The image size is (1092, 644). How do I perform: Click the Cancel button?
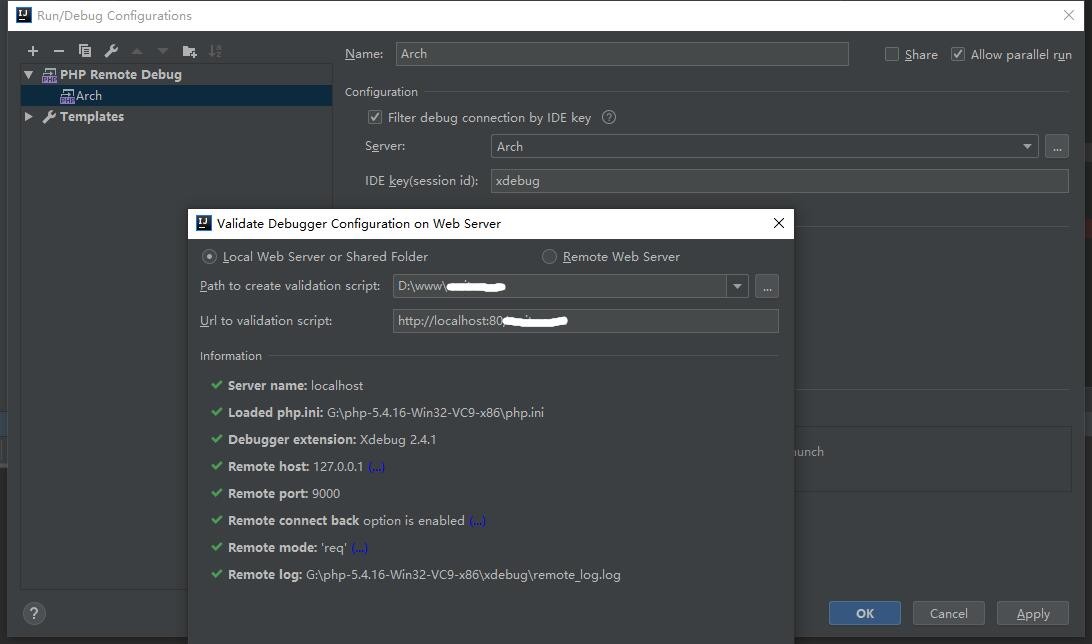click(949, 613)
